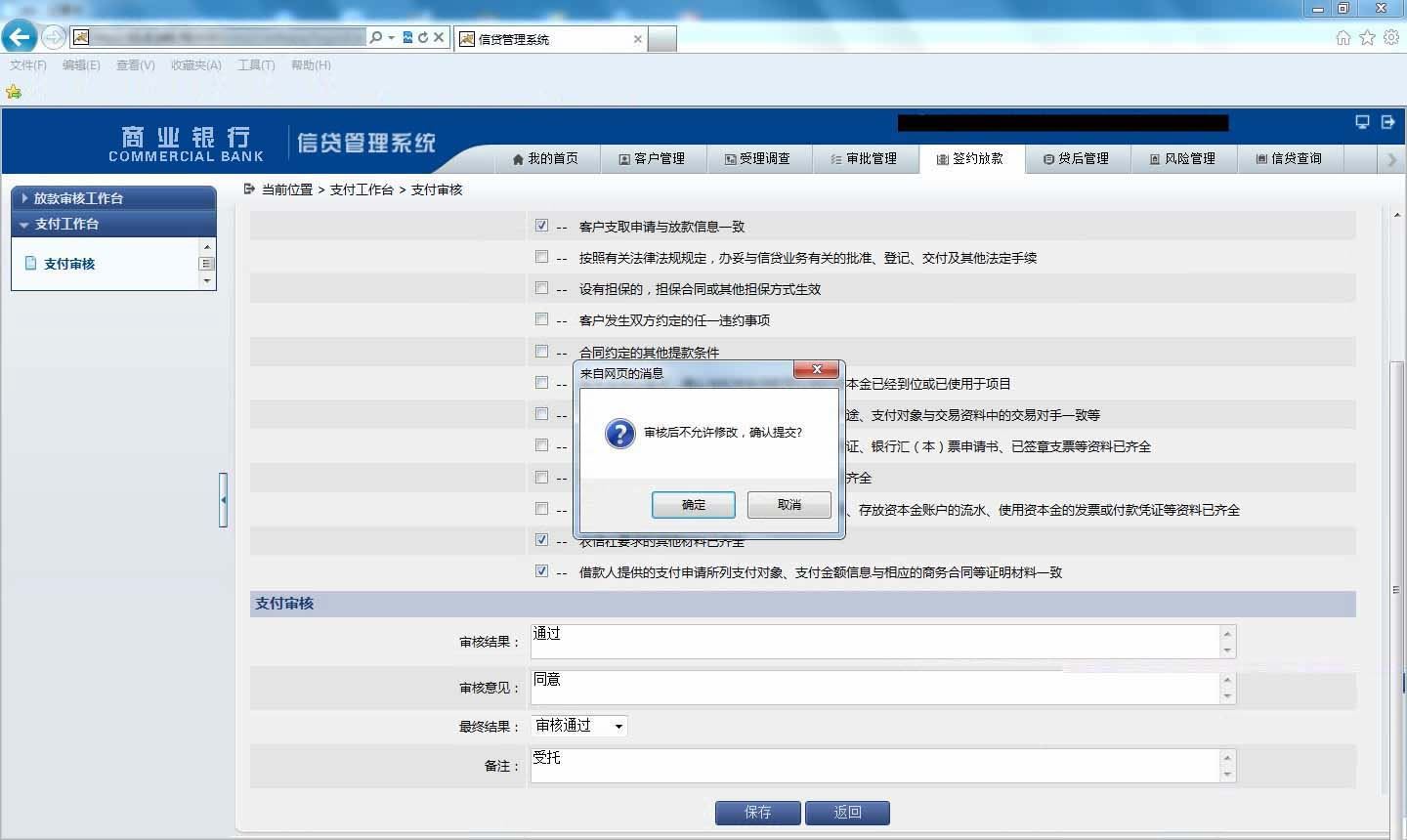The image size is (1407, 840).
Task: Click the search magnifier in address bar
Action: click(x=376, y=37)
